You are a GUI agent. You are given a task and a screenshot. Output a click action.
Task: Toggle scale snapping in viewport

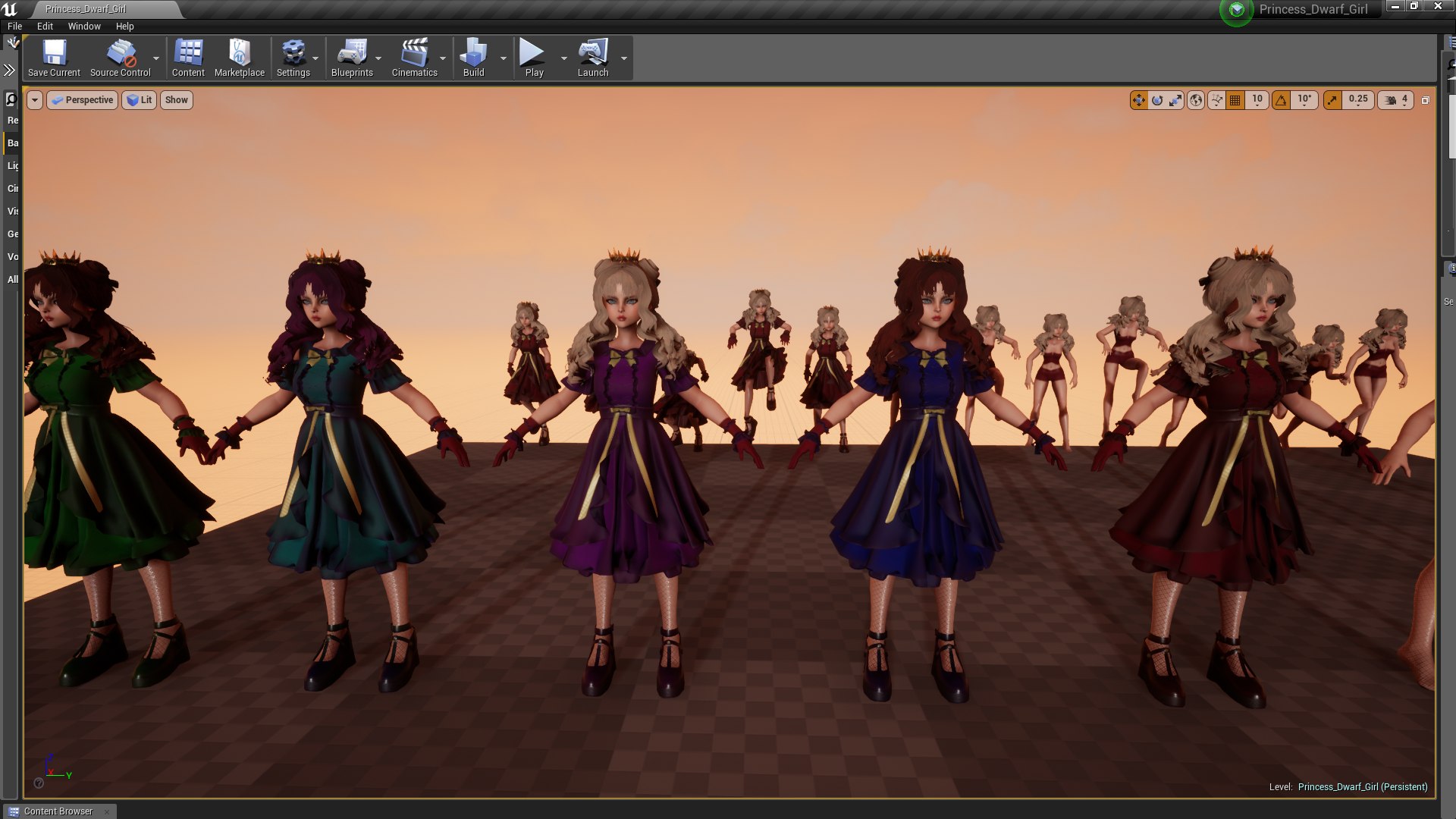pos(1332,100)
